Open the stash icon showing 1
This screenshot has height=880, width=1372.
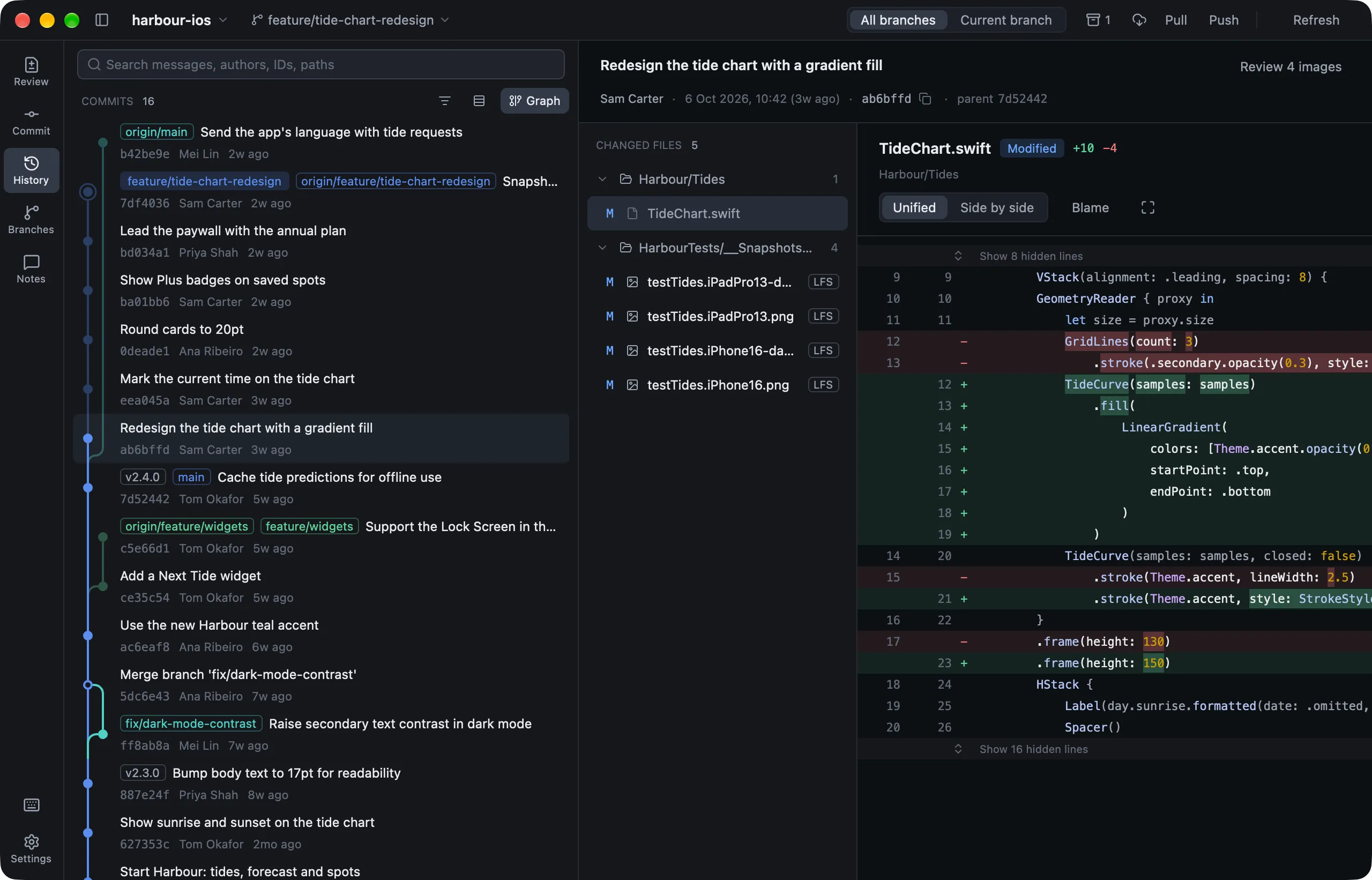[x=1097, y=20]
